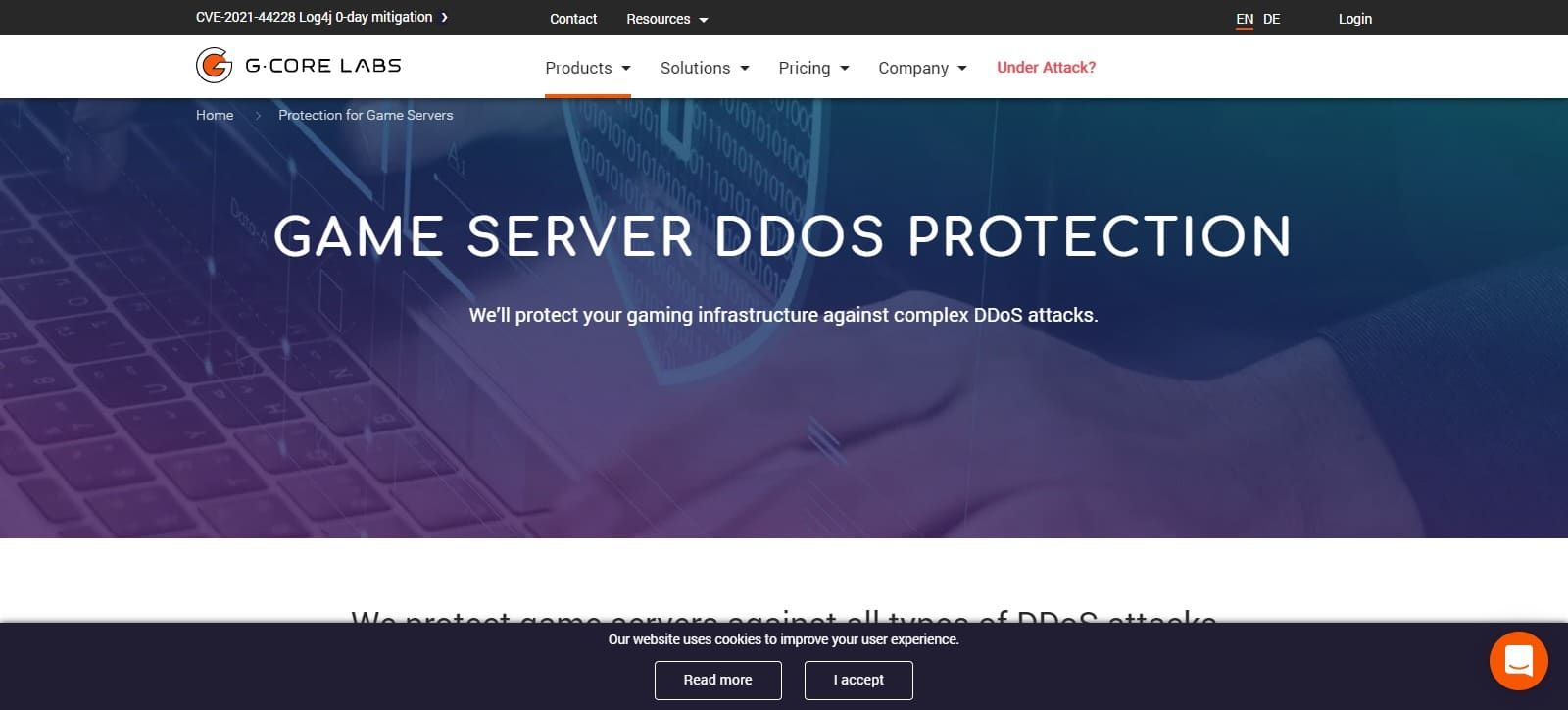Click the arrow beside Log4j mitigation notice
The height and width of the screenshot is (710, 1568).
coord(444,17)
